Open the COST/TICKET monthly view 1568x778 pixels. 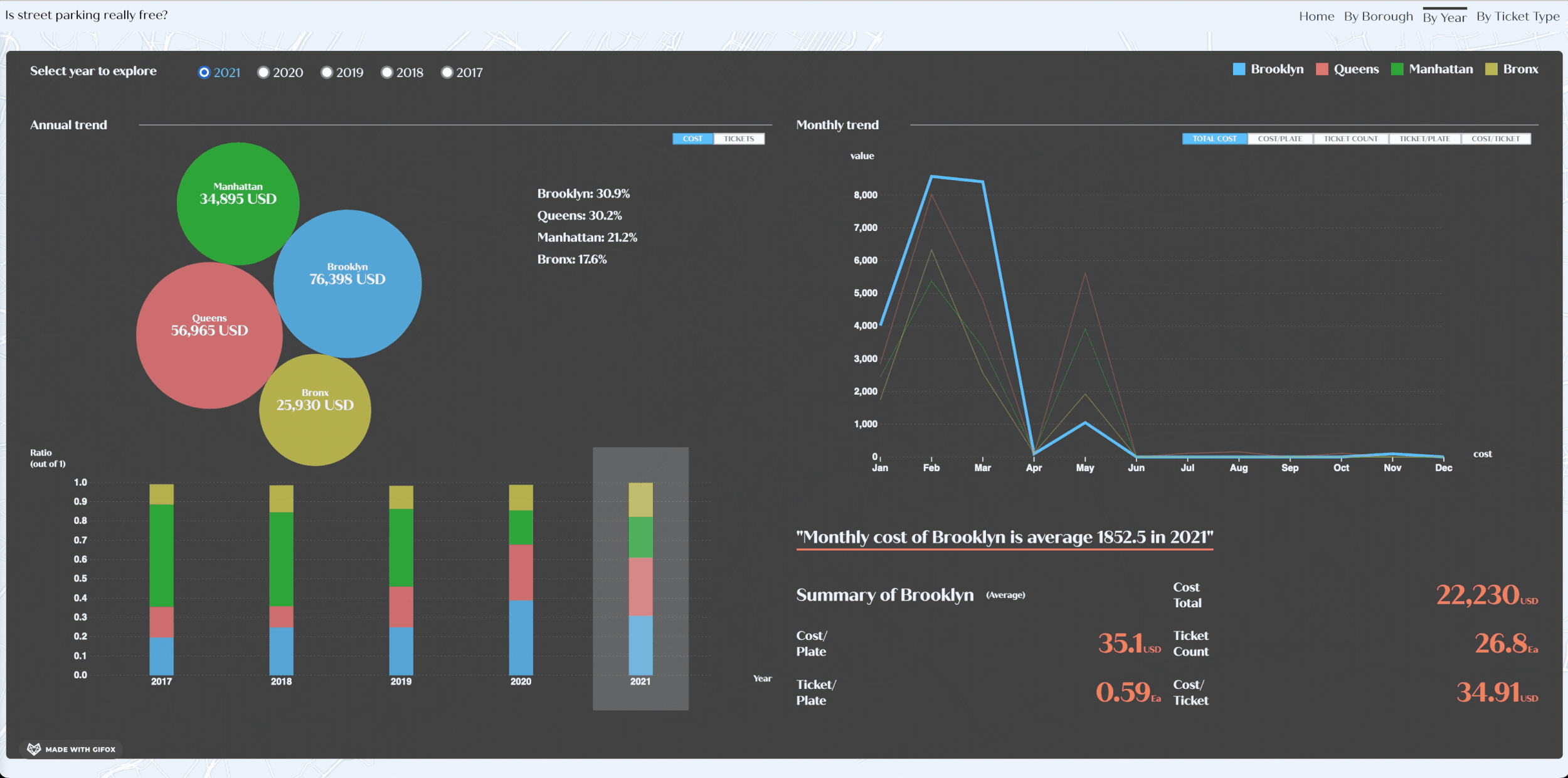[1495, 139]
